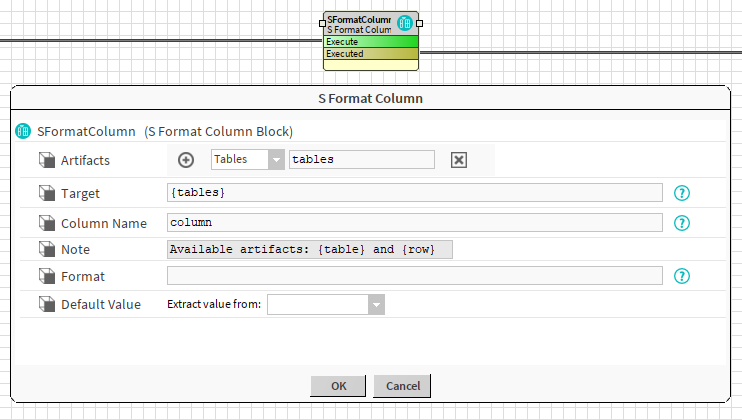The height and width of the screenshot is (420, 742).
Task: Open help for the Column Name field
Action: (x=683, y=223)
